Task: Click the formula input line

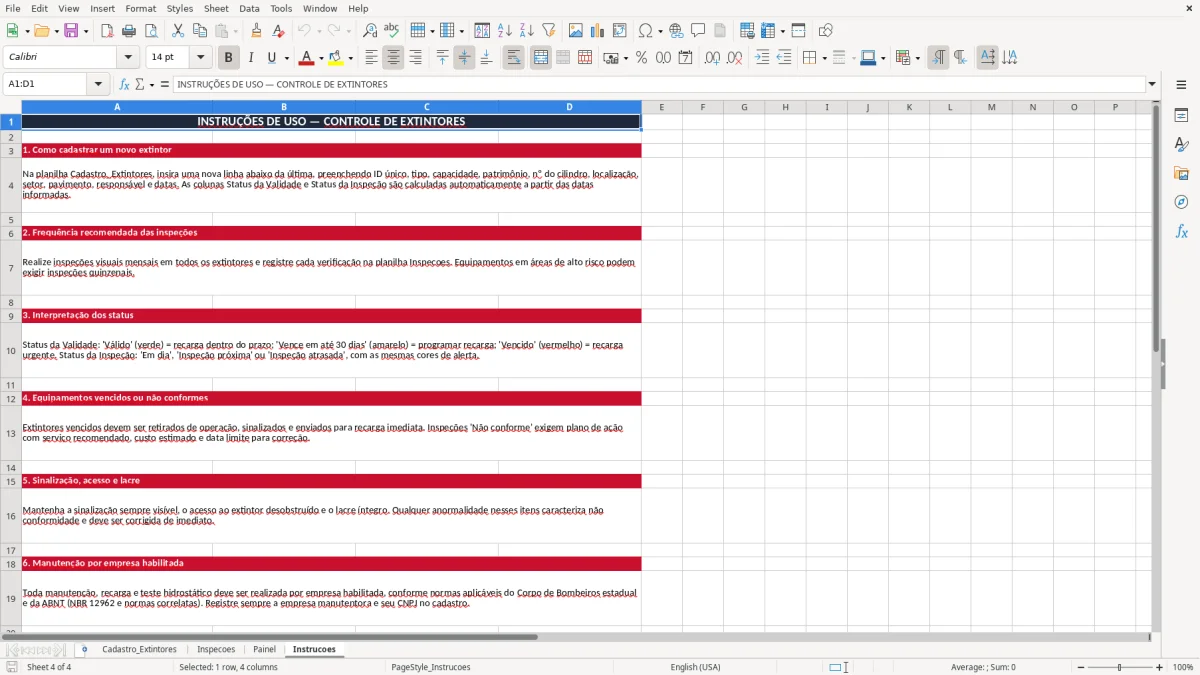Action: pyautogui.click(x=659, y=85)
